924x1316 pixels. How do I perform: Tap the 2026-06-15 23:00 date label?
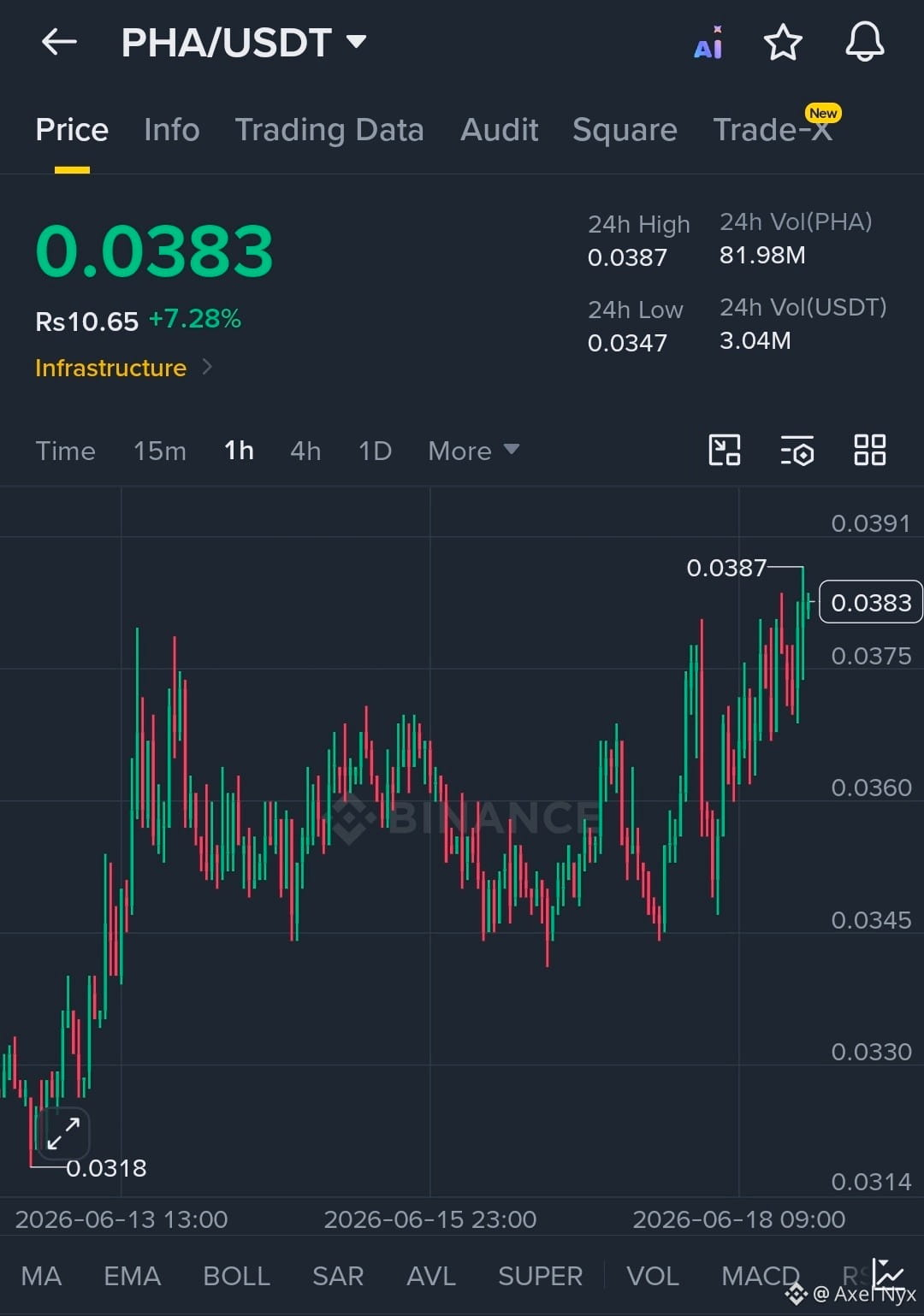[430, 1219]
